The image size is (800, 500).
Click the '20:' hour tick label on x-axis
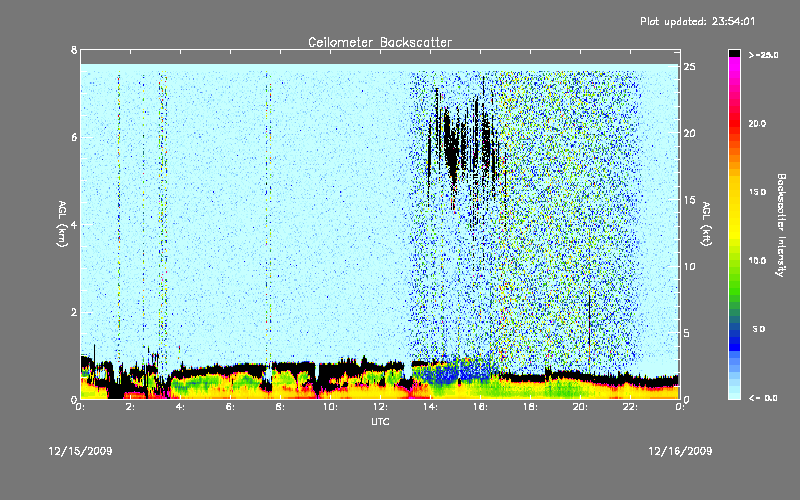(x=580, y=407)
